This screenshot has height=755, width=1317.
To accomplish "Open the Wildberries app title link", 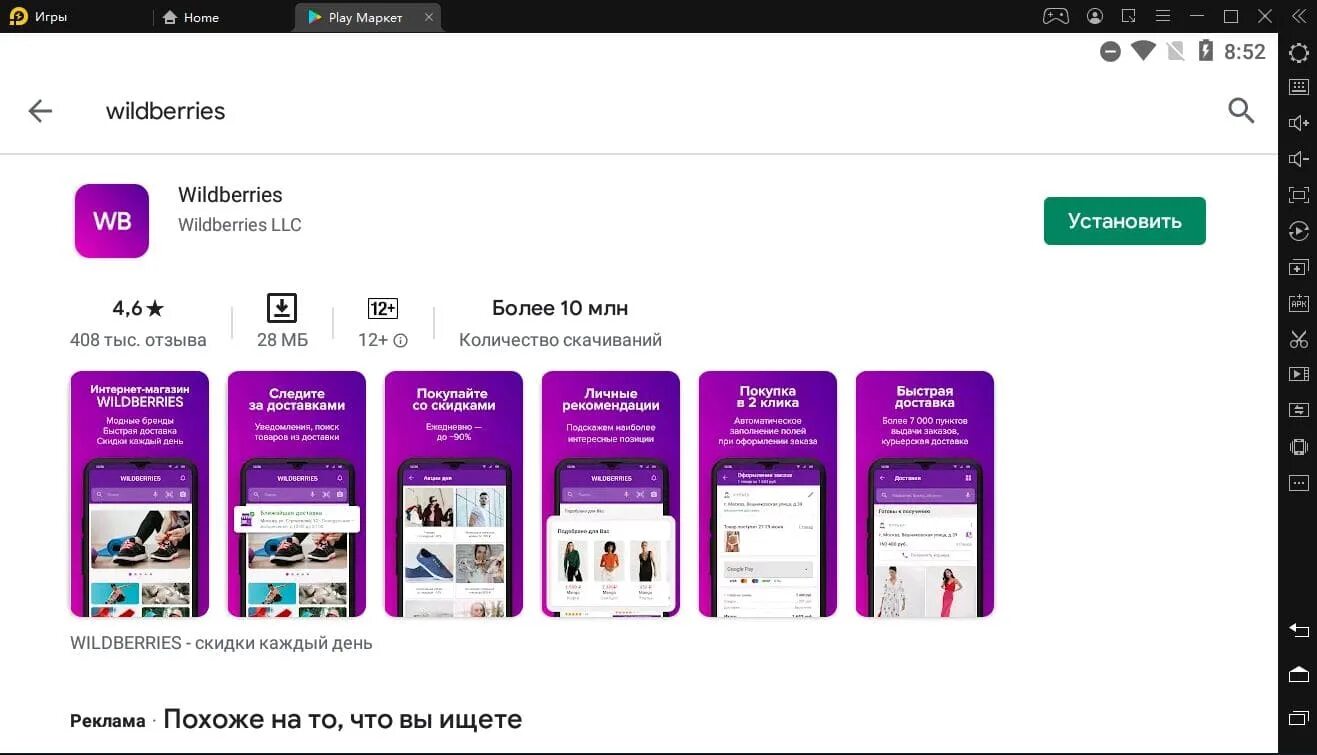I will pyautogui.click(x=230, y=195).
